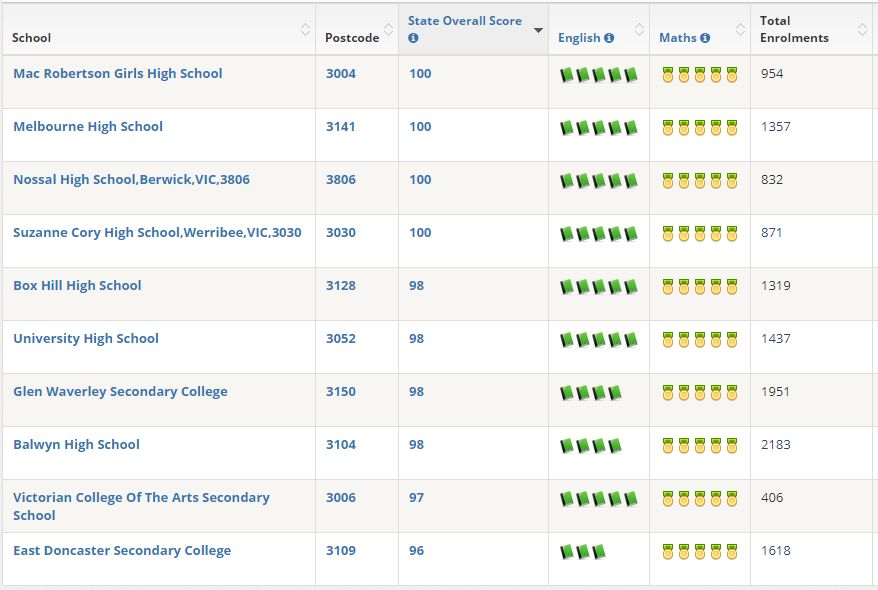Click English book icons for University High
878x590 pixels.
point(599,340)
